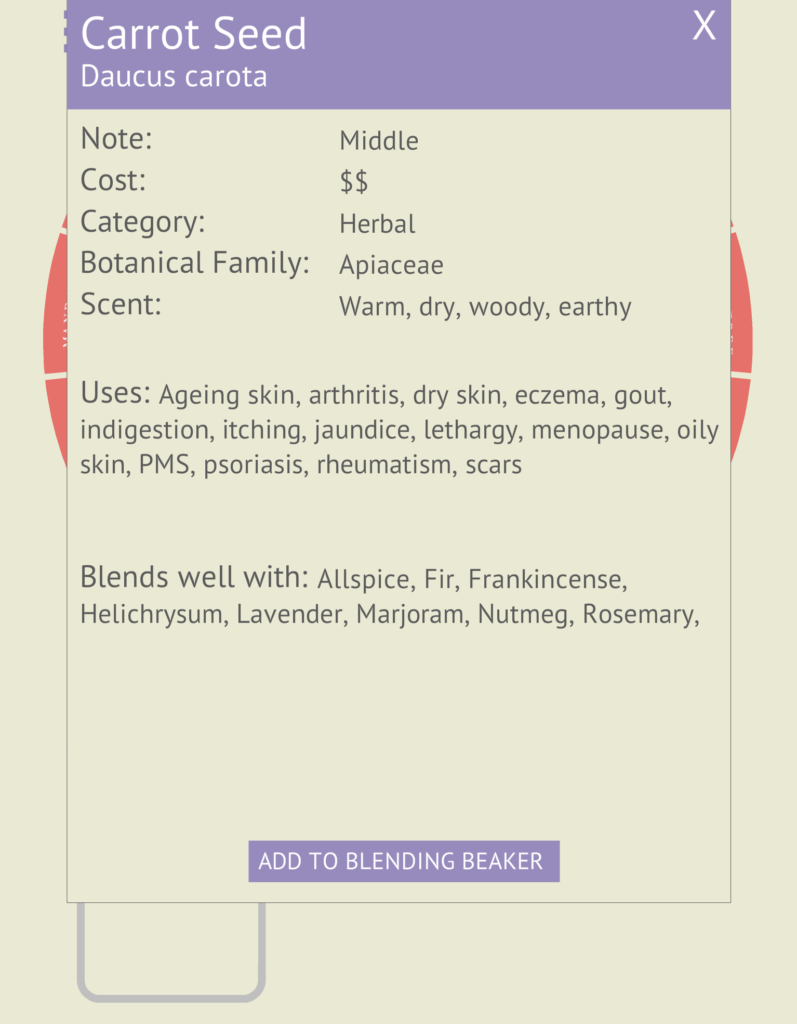Click the Uses heading
This screenshot has width=797, height=1024.
click(x=116, y=393)
